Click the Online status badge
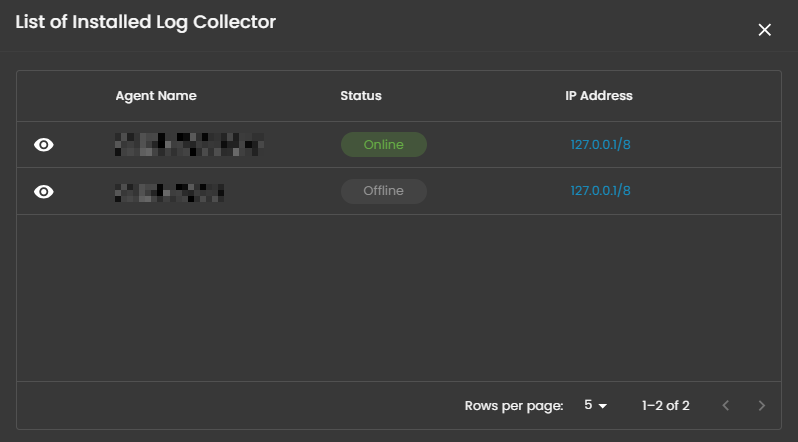Viewport: 798px width, 442px height. (x=384, y=145)
